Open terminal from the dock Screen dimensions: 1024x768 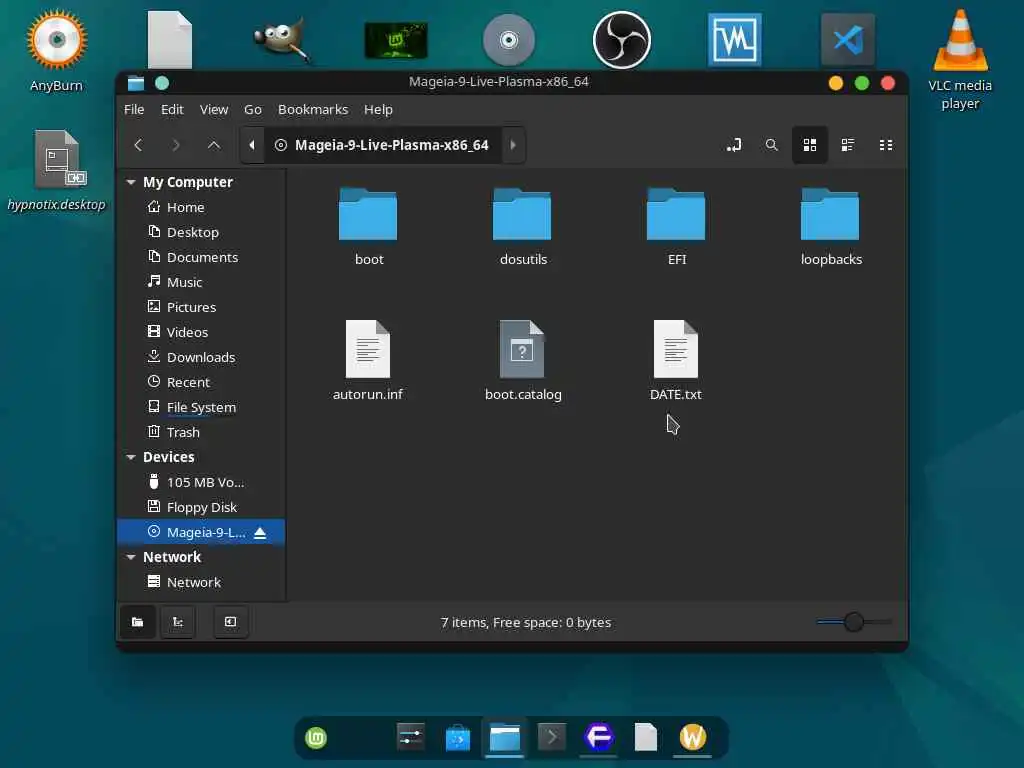click(x=552, y=737)
